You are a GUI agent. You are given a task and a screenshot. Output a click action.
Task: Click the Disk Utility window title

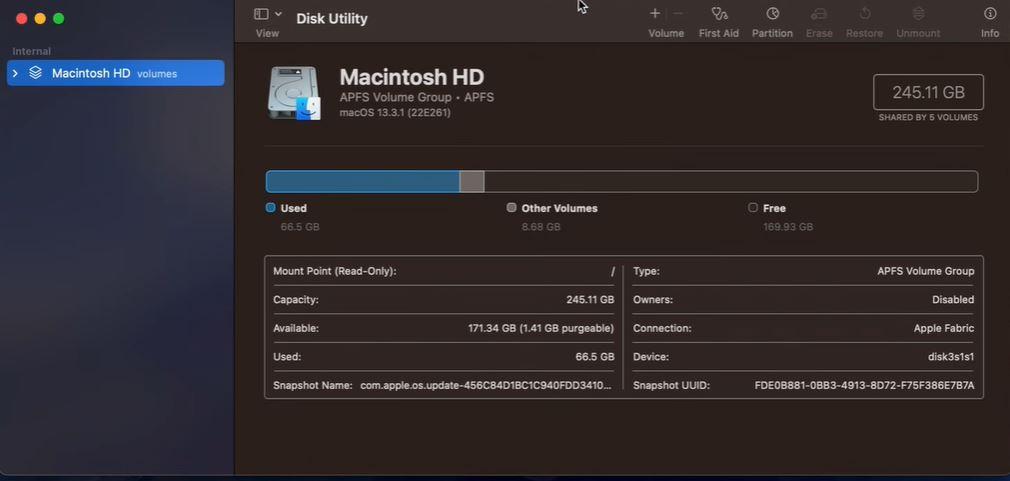coord(332,19)
